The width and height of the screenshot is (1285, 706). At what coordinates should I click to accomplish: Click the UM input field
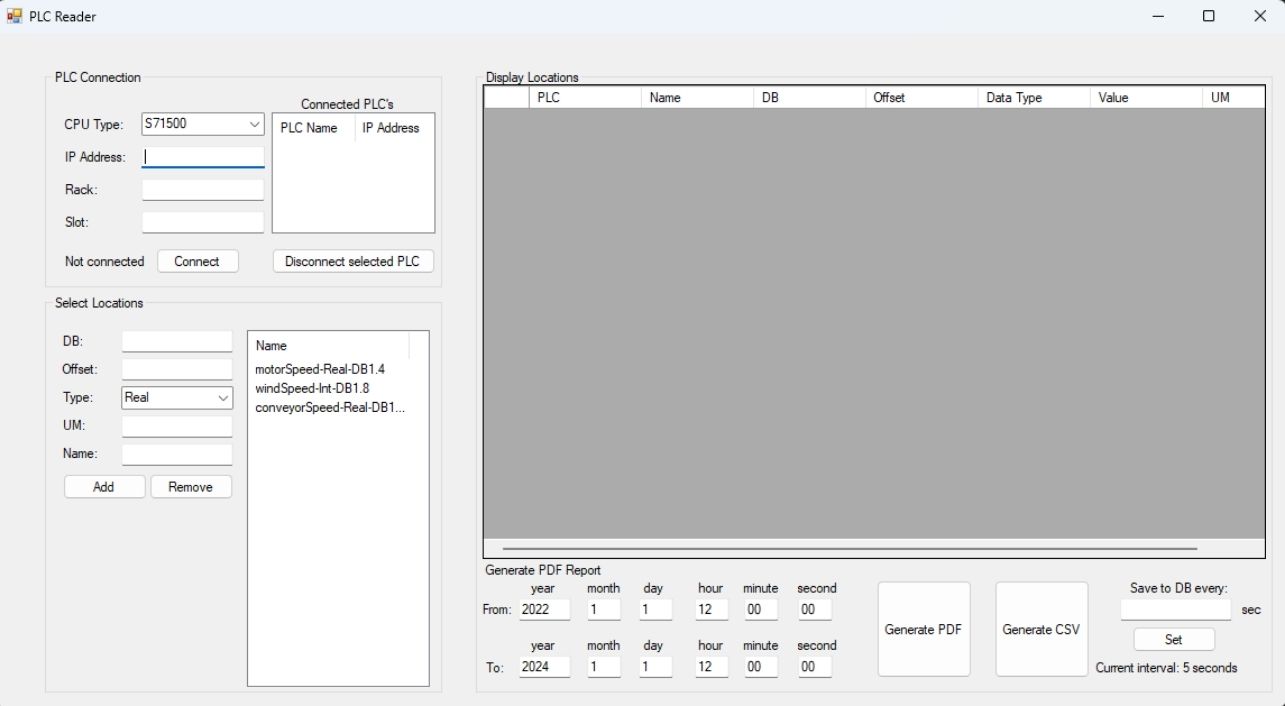pos(177,425)
